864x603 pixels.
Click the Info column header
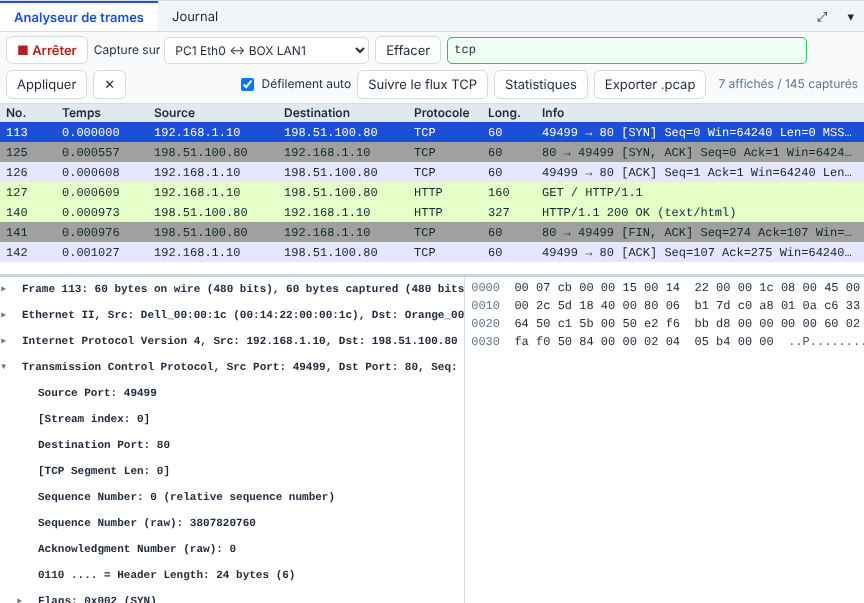tap(553, 113)
